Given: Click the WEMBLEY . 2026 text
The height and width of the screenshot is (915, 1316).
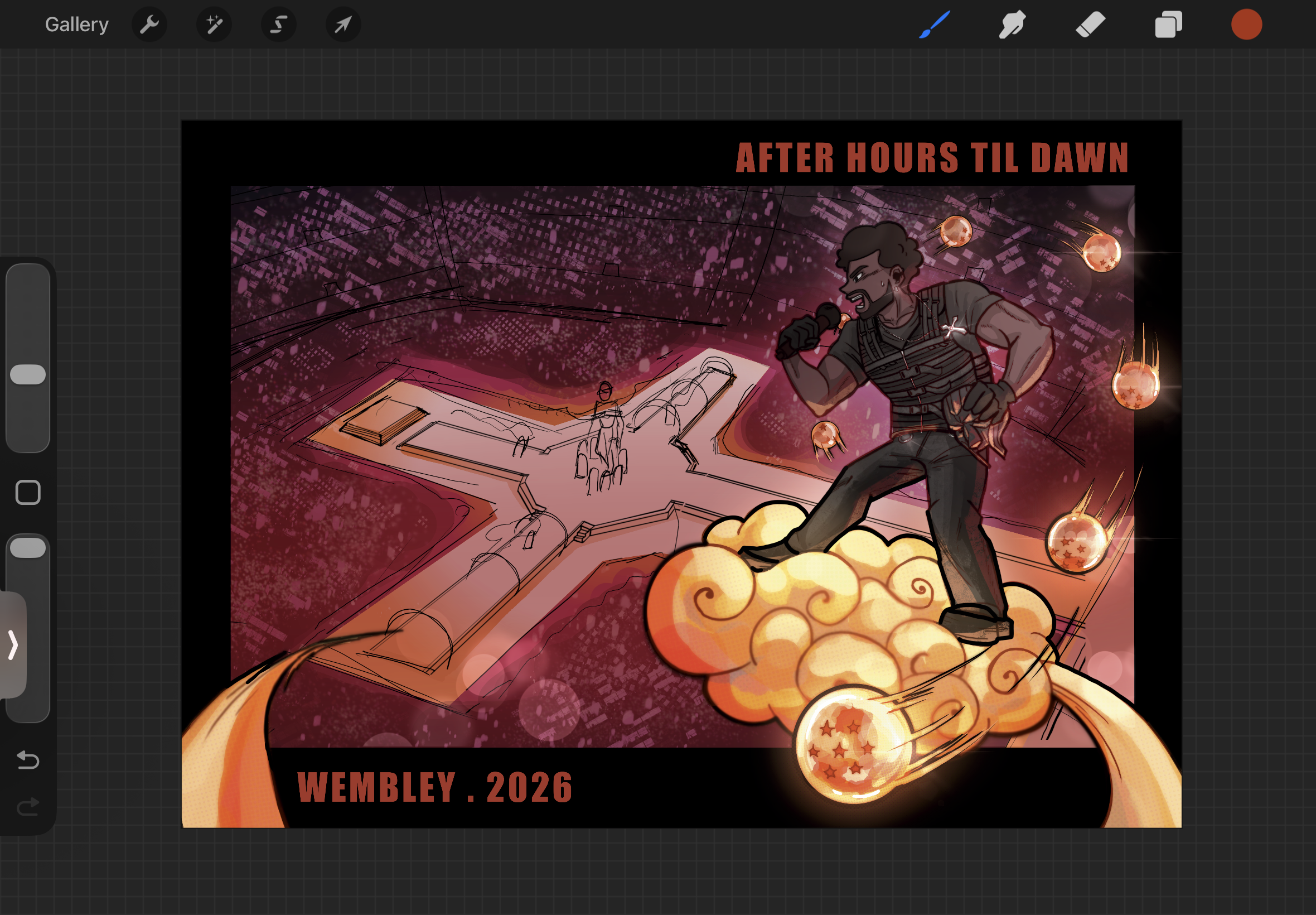Looking at the screenshot, I should point(435,787).
